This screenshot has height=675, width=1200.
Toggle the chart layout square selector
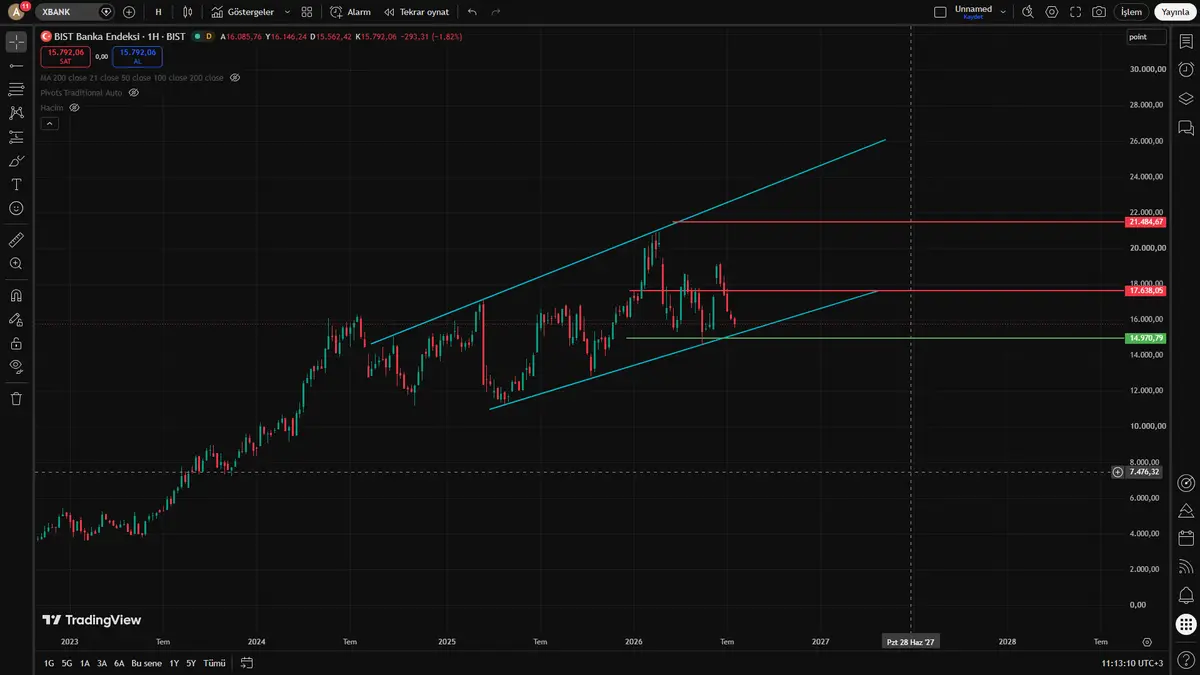click(939, 12)
